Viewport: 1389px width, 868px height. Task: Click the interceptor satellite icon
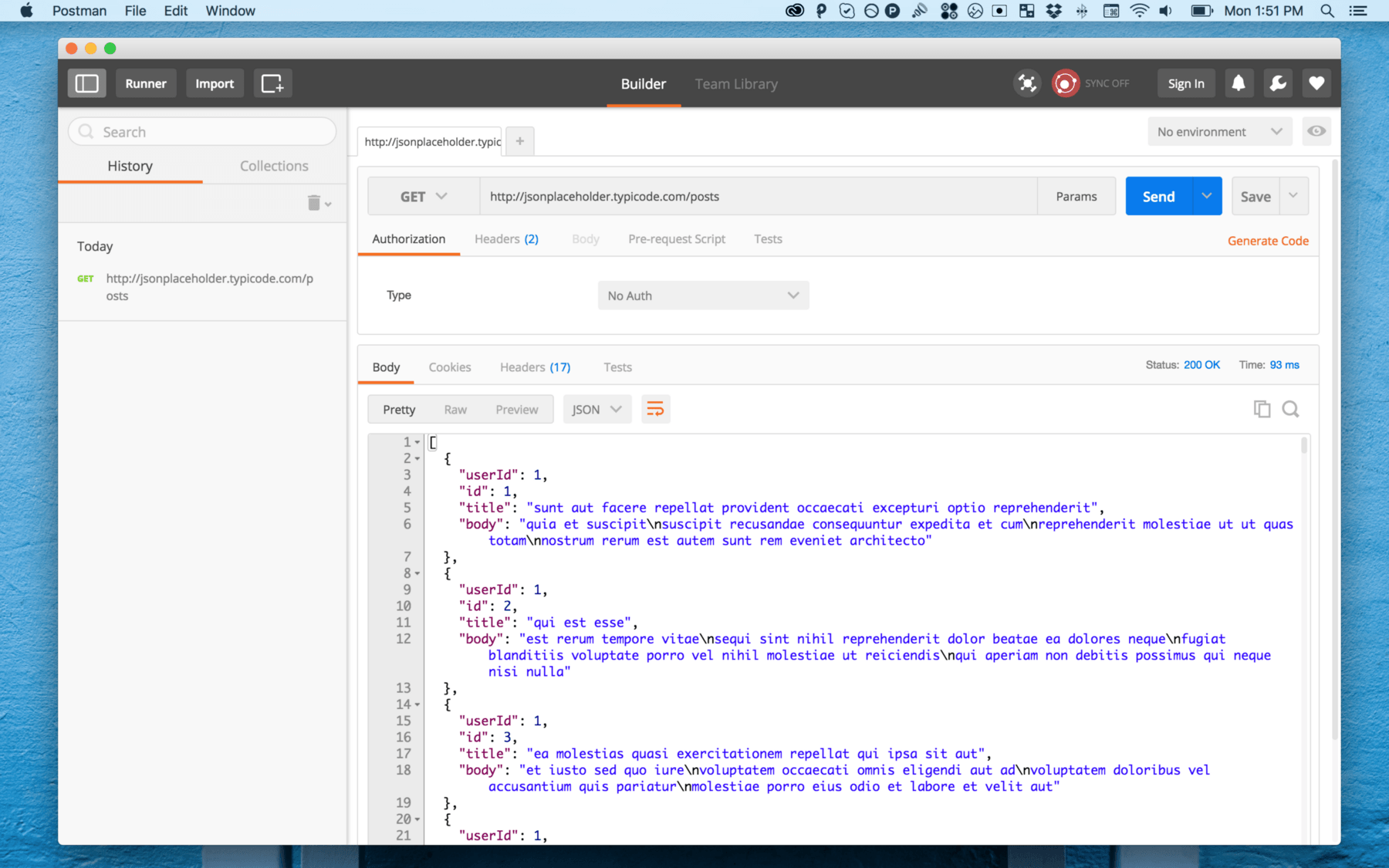pyautogui.click(x=1027, y=83)
